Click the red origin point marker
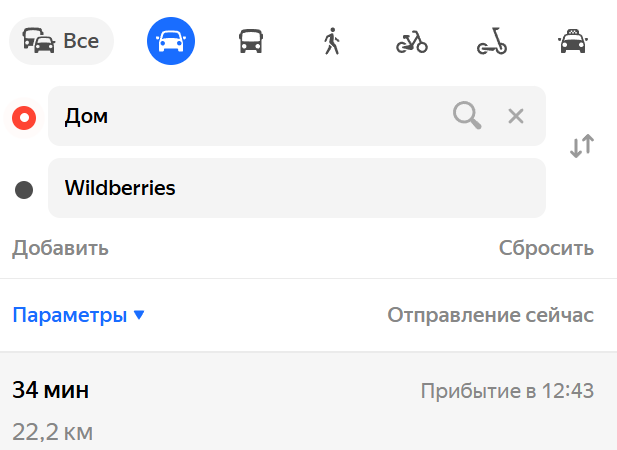 click(24, 117)
